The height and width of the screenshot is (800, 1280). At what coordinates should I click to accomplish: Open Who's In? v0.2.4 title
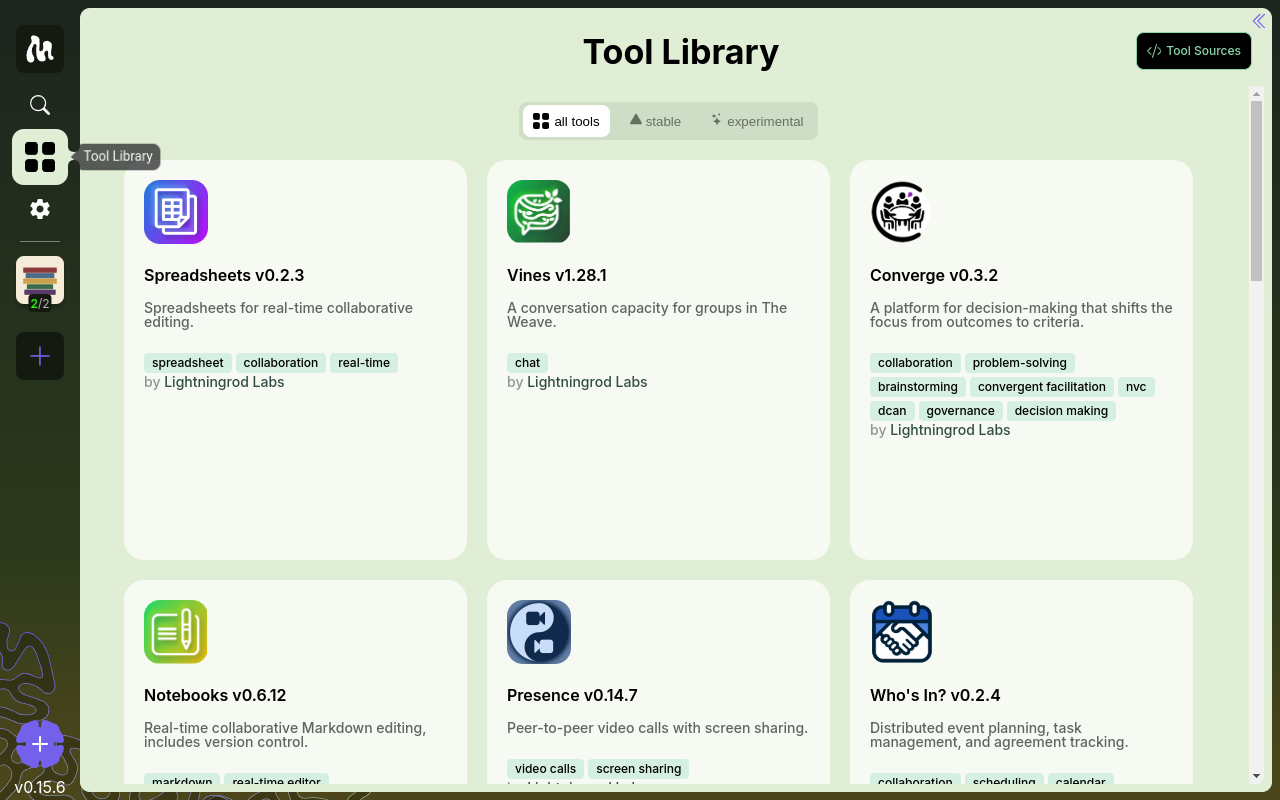935,695
